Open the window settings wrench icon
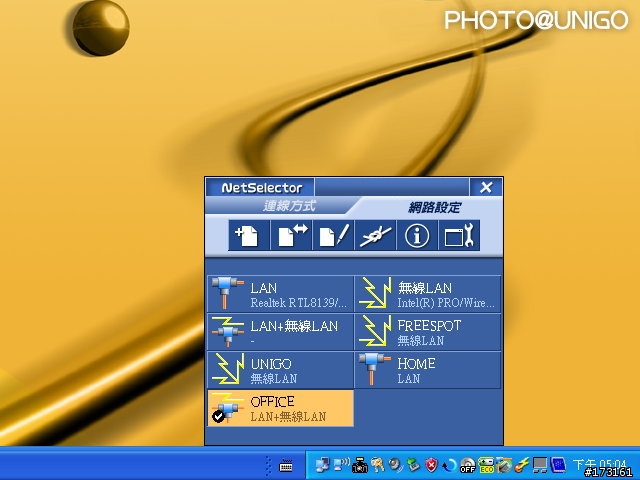Viewport: 640px width, 480px height. click(x=459, y=236)
